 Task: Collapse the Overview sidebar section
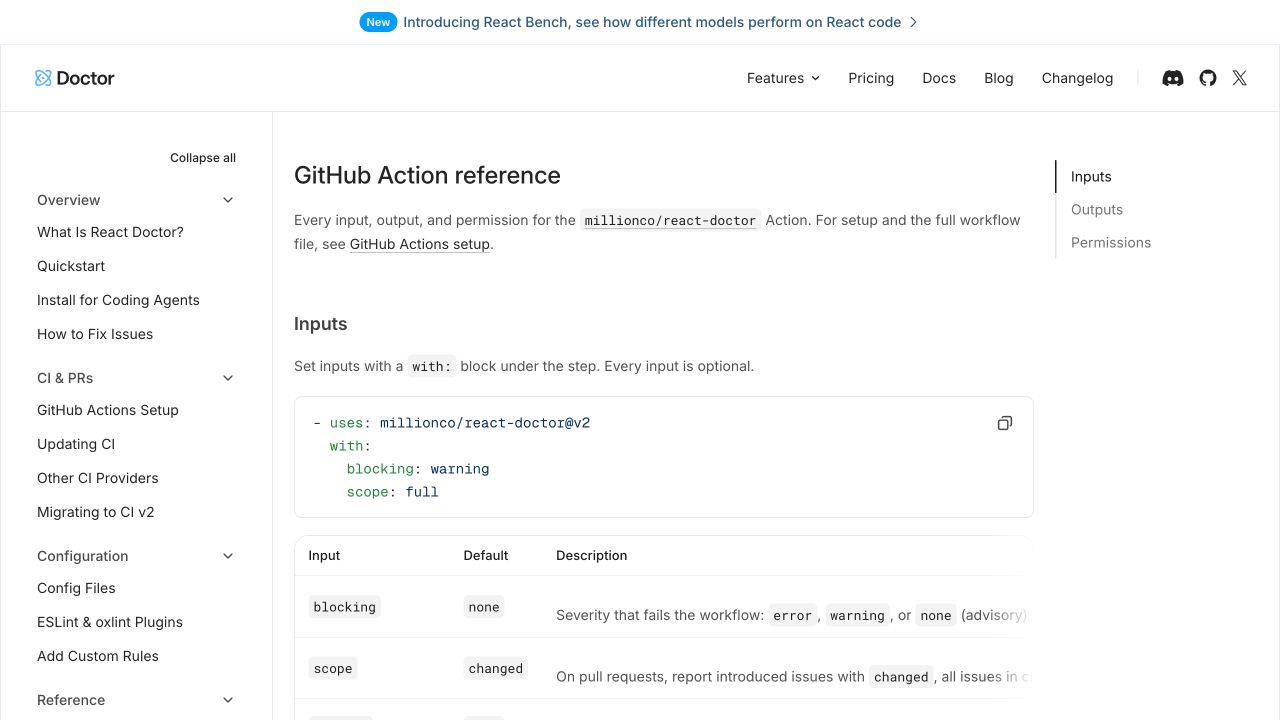(x=228, y=200)
